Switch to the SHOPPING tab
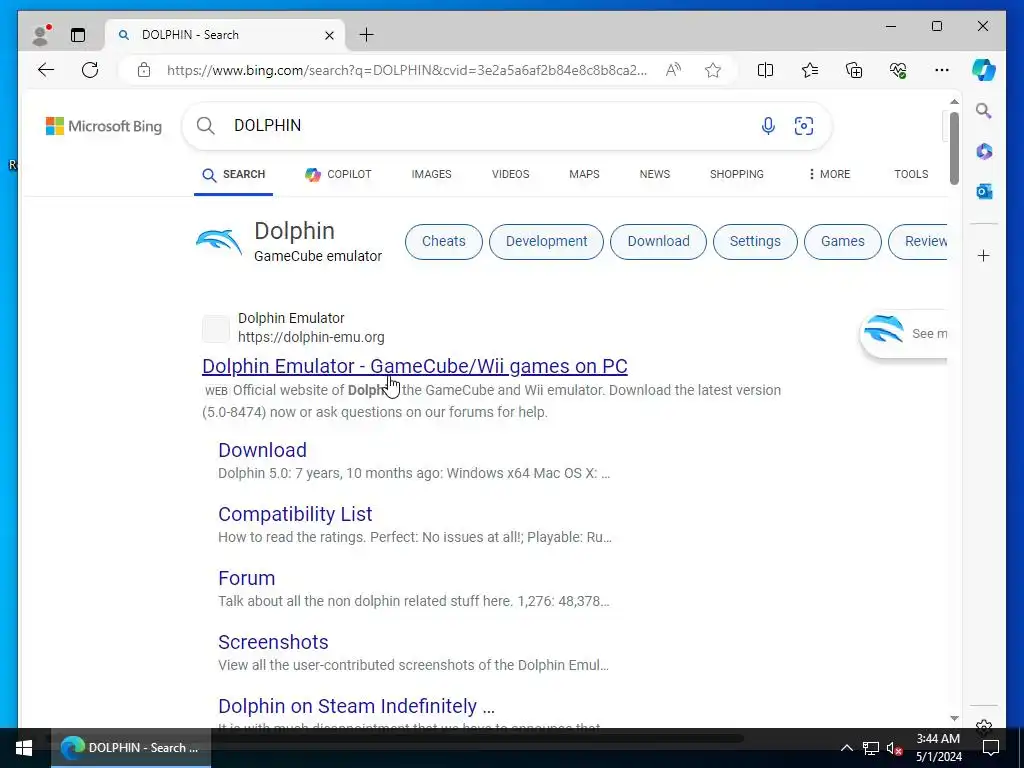This screenshot has height=768, width=1024. click(x=736, y=174)
